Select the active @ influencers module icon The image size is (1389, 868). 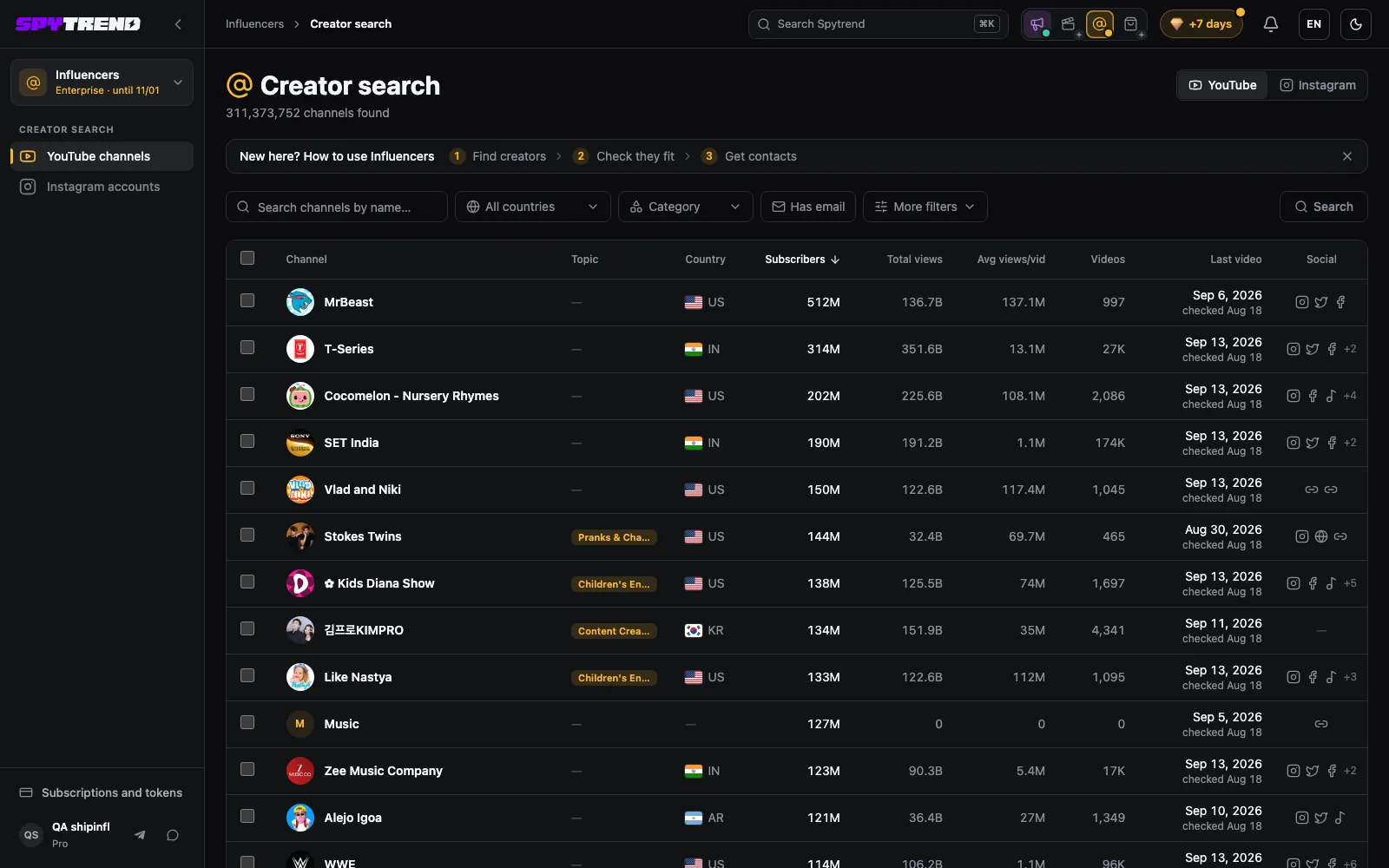coord(1100,24)
